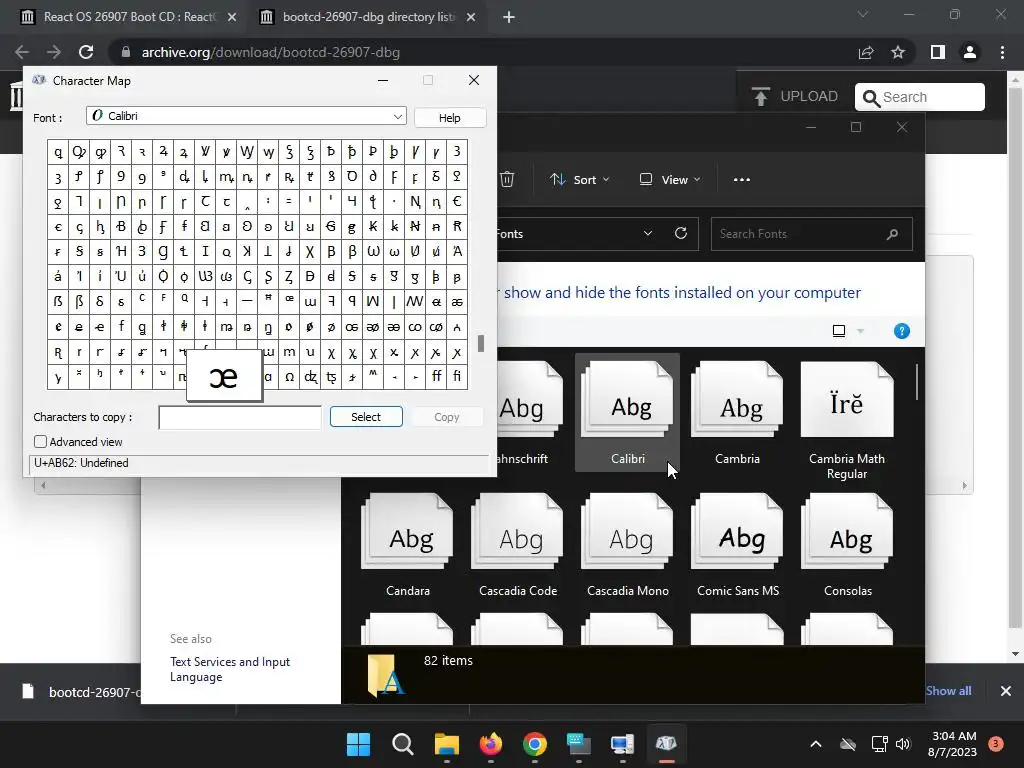Open File Explorer from the taskbar
The height and width of the screenshot is (768, 1024).
tap(447, 744)
